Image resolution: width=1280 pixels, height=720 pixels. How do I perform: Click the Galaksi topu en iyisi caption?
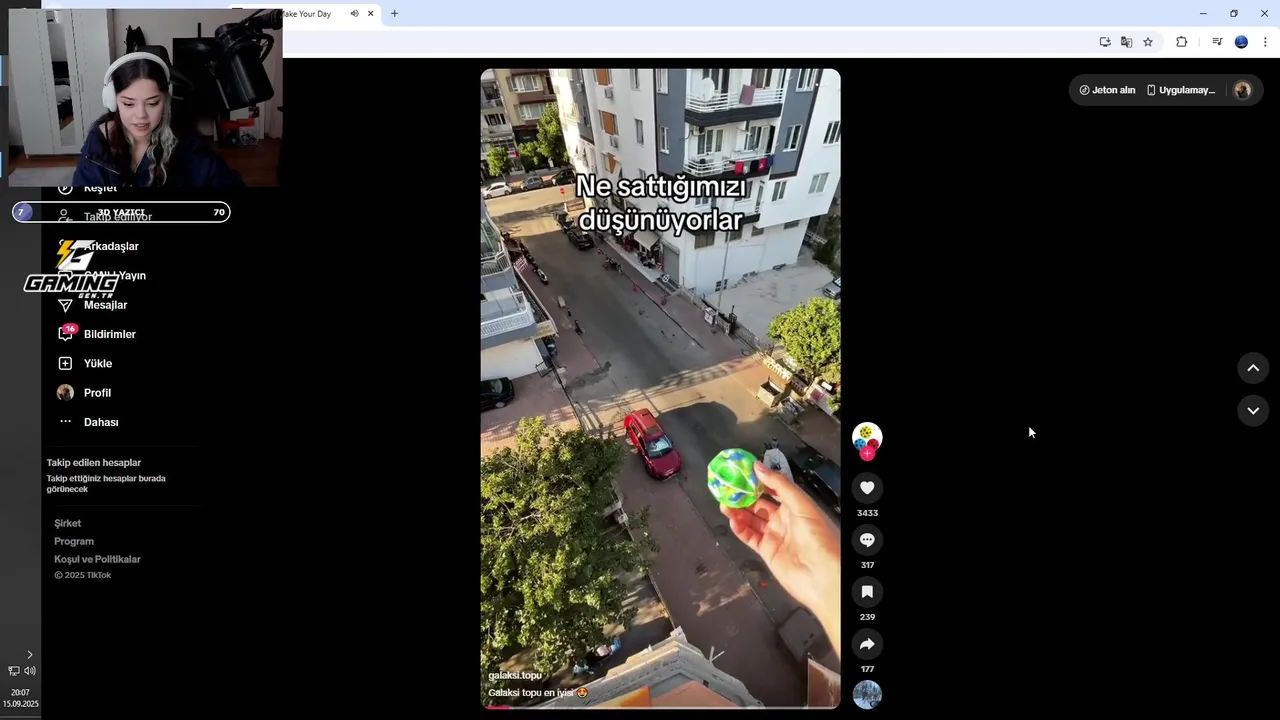[x=537, y=693]
